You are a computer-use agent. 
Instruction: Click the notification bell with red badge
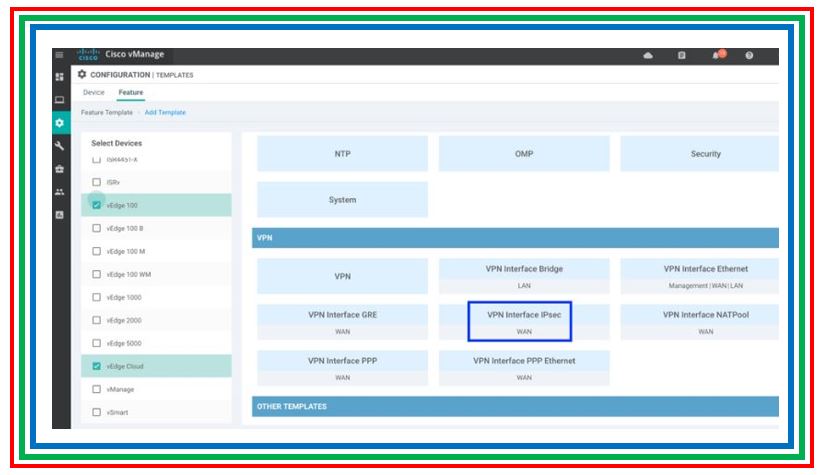[x=716, y=55]
